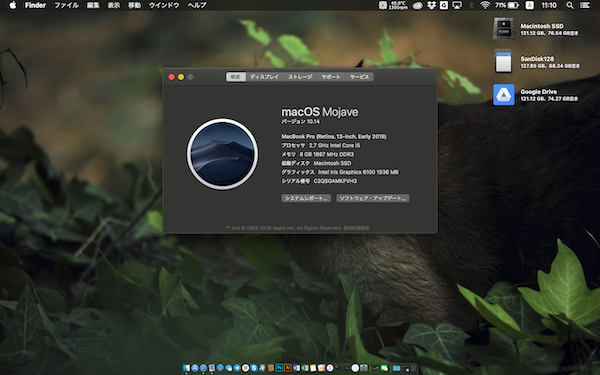Open the Bluetooth menu bar icon
Screen dimensions: 600x375
point(471,5)
